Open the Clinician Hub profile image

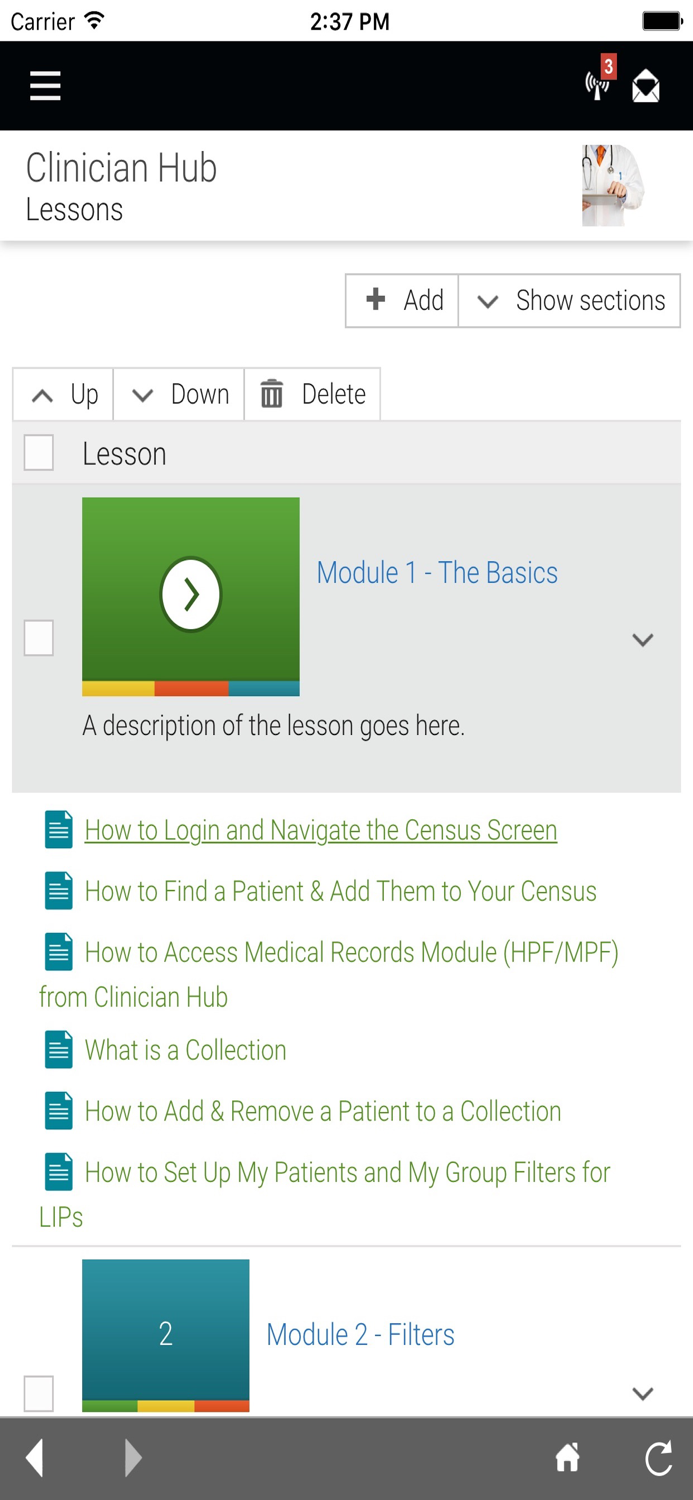(614, 186)
